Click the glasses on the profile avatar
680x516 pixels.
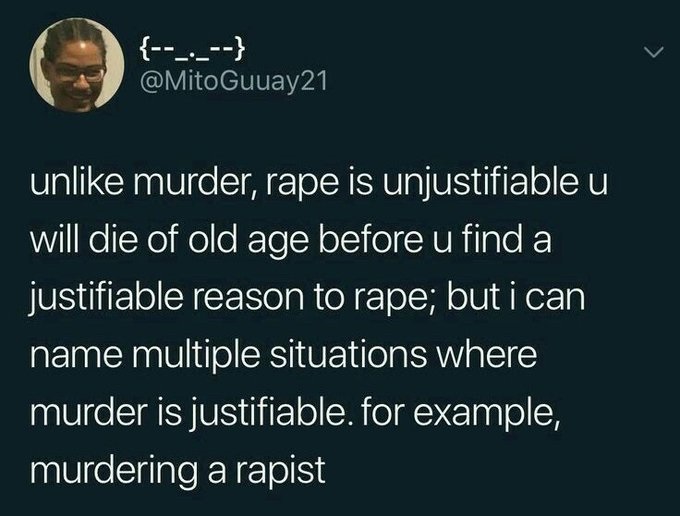[78, 73]
